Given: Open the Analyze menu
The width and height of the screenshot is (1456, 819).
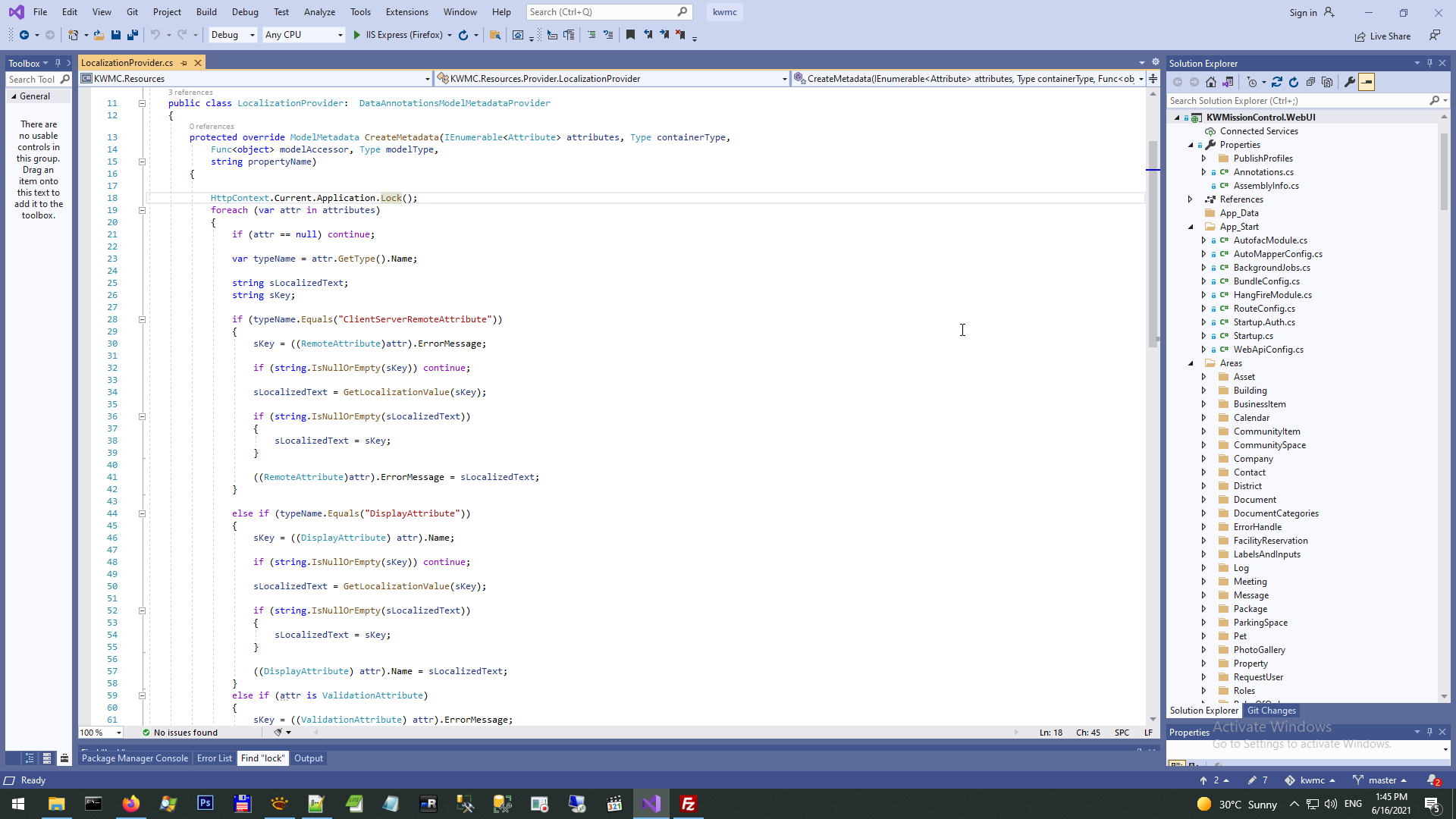Looking at the screenshot, I should click(x=319, y=12).
